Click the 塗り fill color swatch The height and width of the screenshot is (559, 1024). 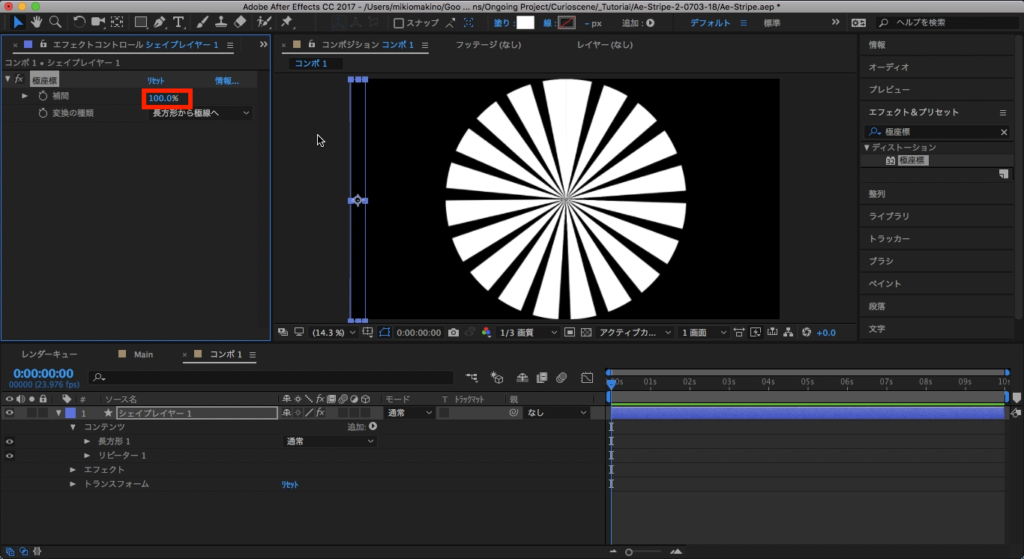pos(525,22)
